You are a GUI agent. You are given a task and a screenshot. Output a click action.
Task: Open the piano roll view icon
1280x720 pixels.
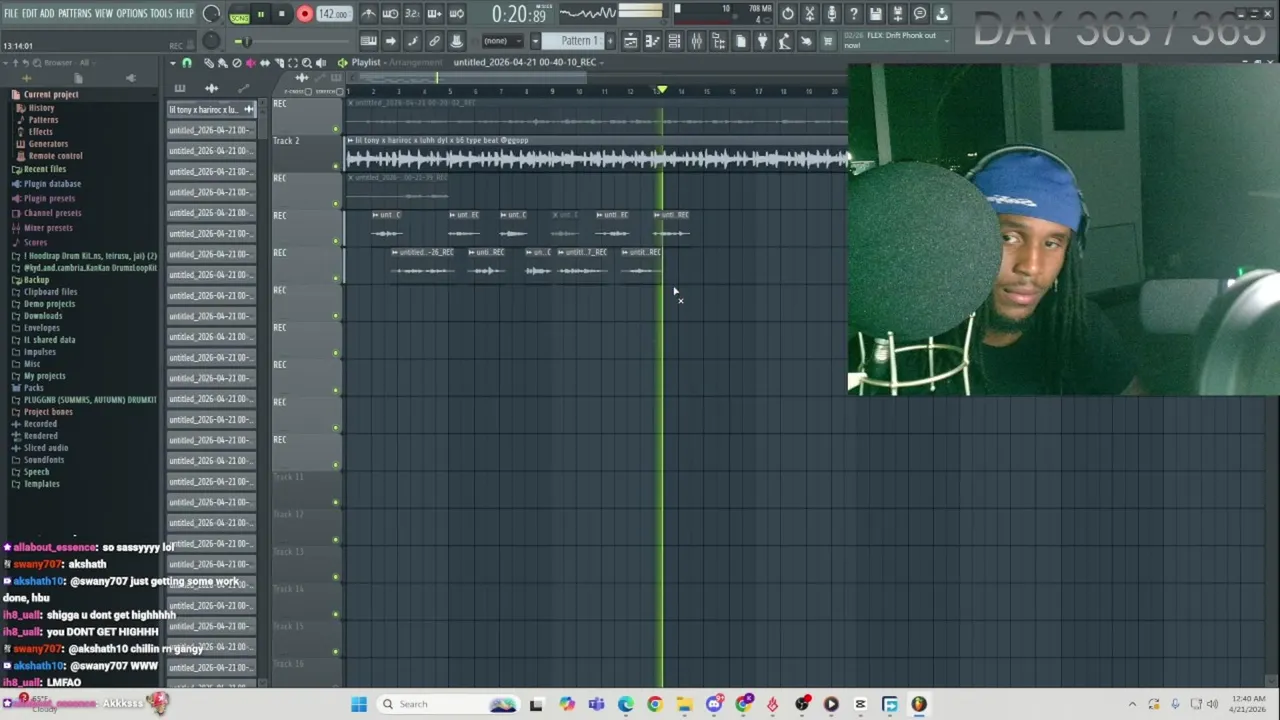point(652,41)
